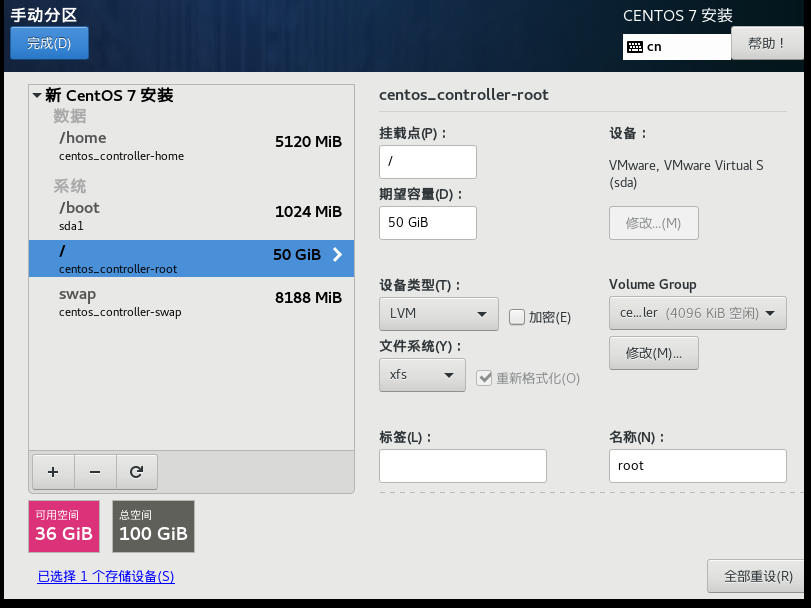Select the / centos_controller-root partition
This screenshot has height=608, width=811.
[x=191, y=259]
